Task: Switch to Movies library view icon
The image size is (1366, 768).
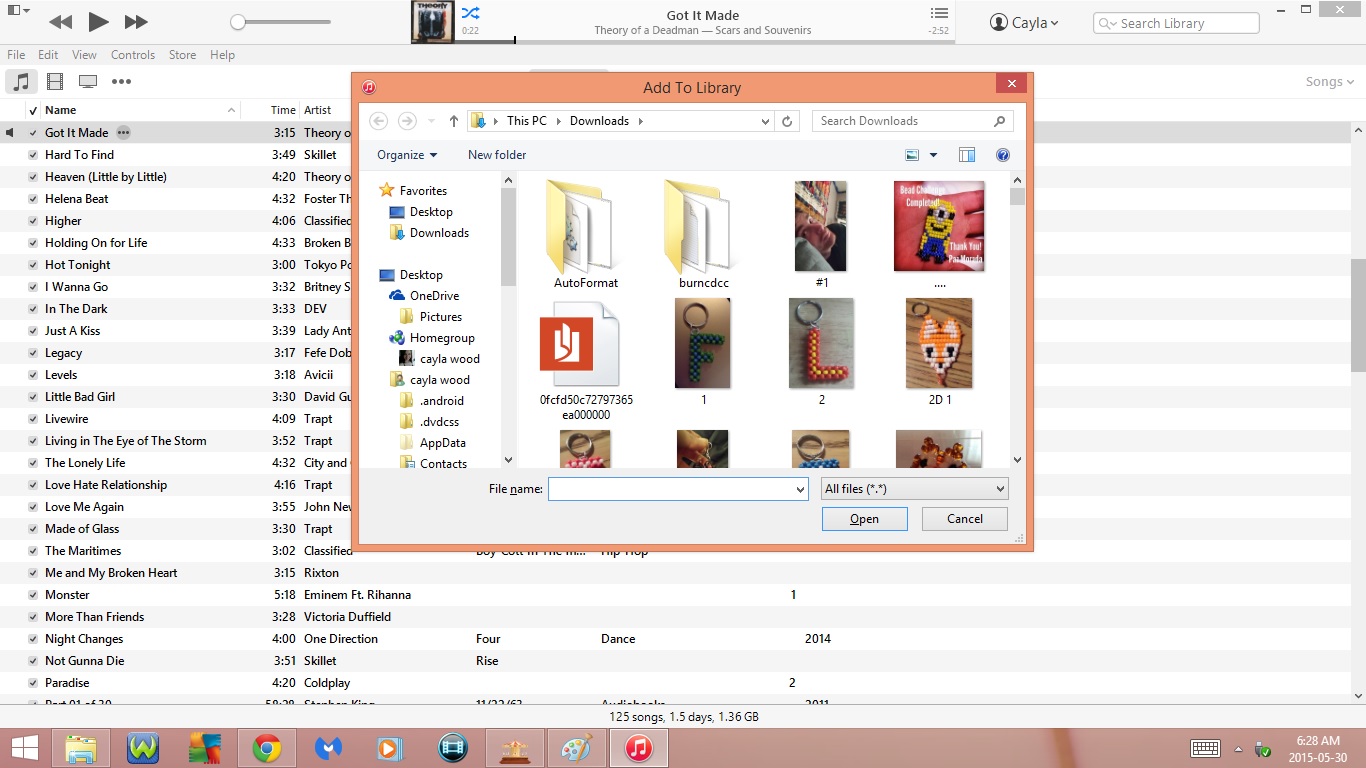Action: pos(55,82)
